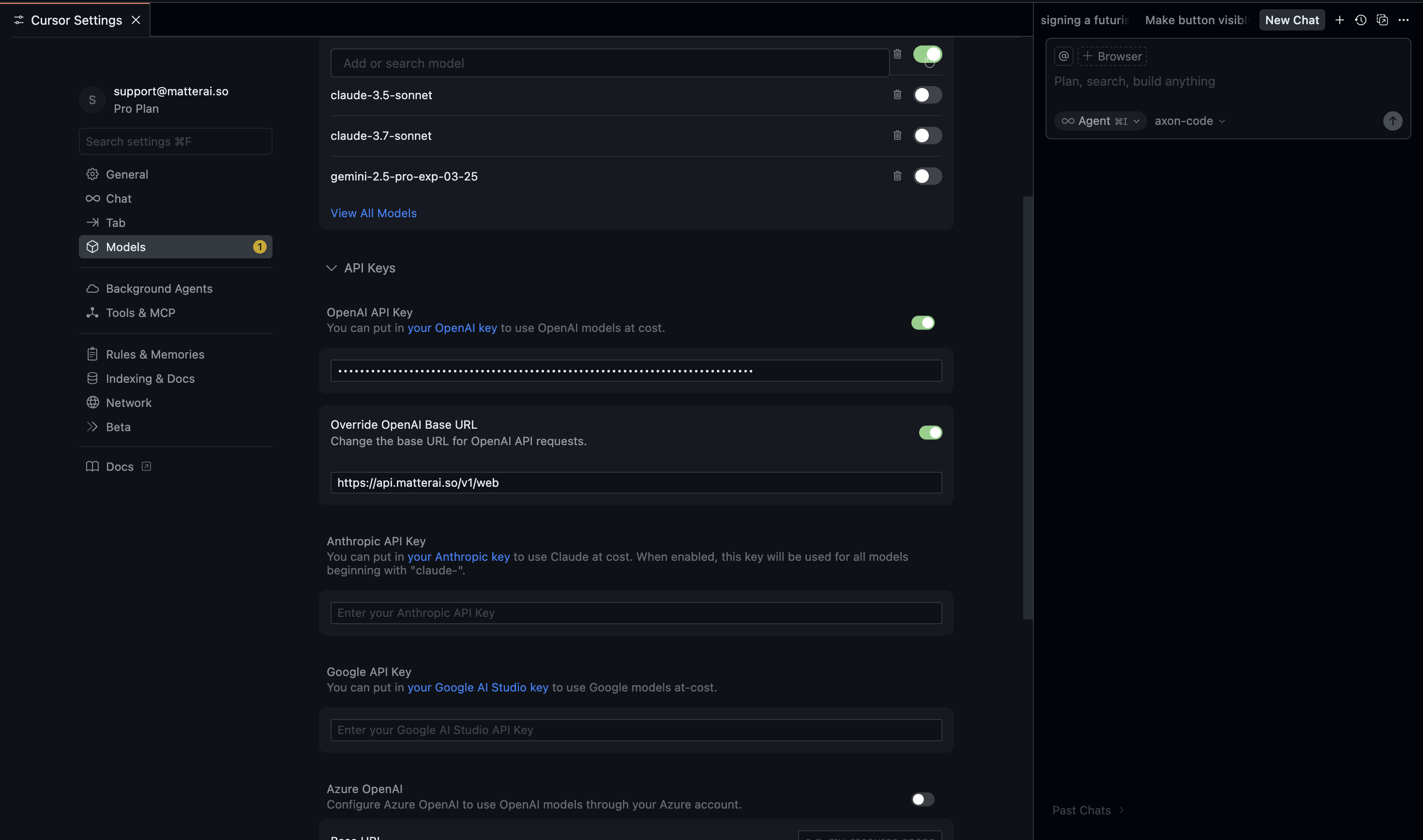Switch to the New Chat tab
This screenshot has height=840, width=1423.
pyautogui.click(x=1292, y=20)
